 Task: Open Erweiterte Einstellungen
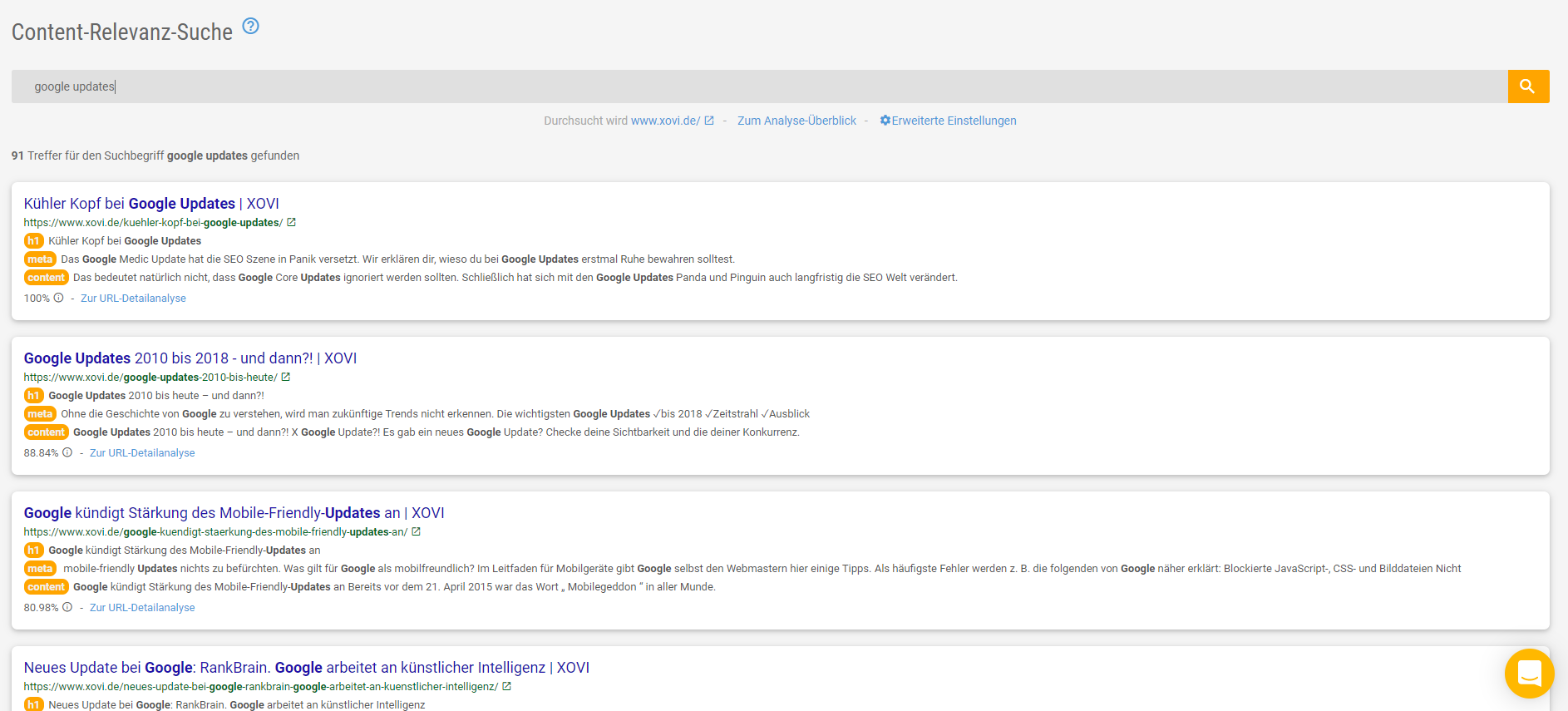click(954, 121)
